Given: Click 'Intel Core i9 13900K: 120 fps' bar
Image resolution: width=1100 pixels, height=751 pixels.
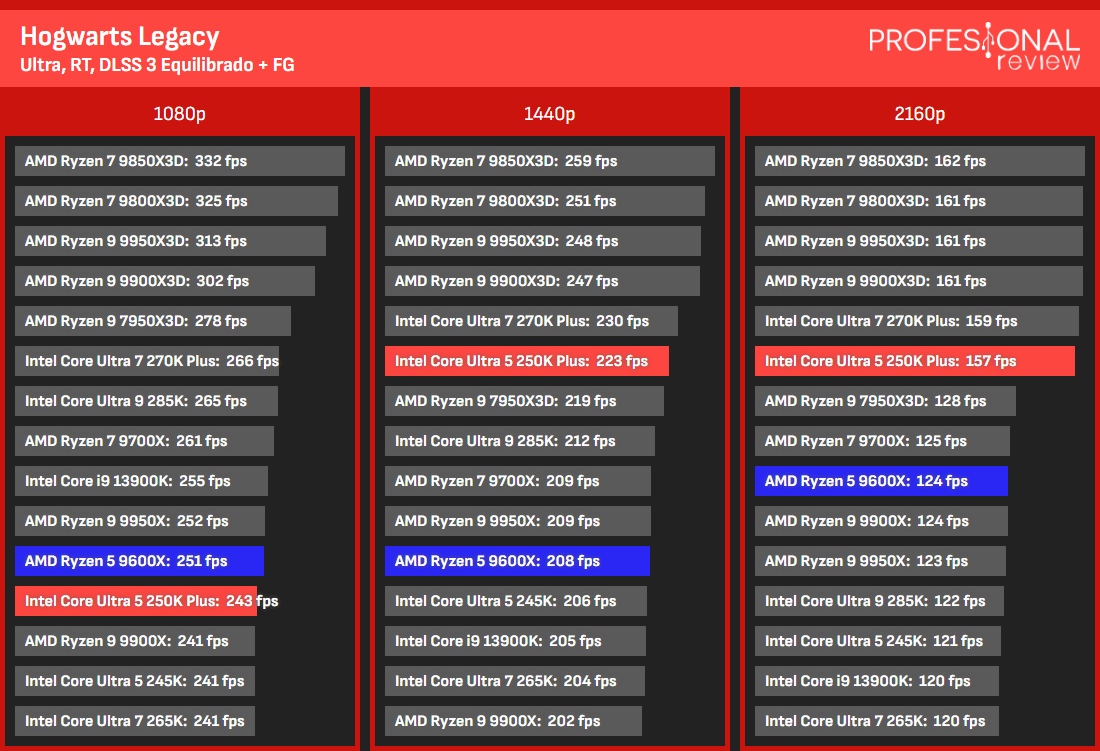Looking at the screenshot, I should [877, 681].
